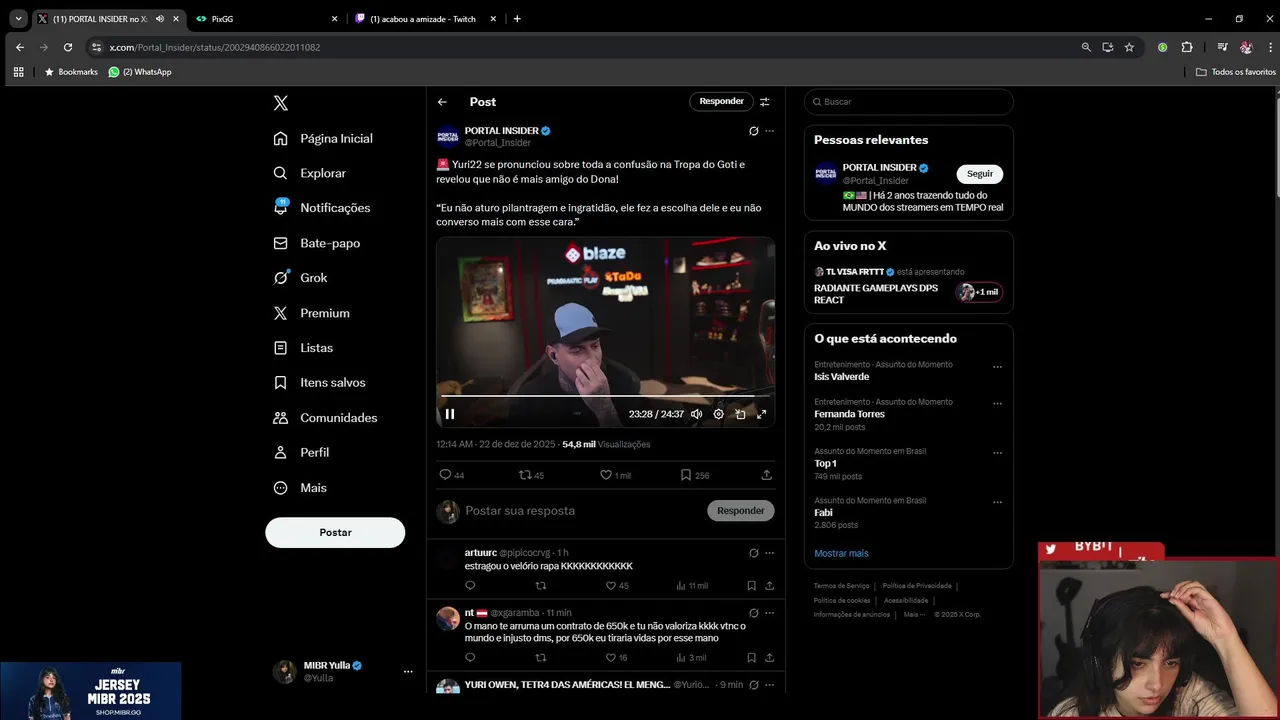The width and height of the screenshot is (1280, 720).
Task: Bookmark artuurc's reply
Action: 751,585
